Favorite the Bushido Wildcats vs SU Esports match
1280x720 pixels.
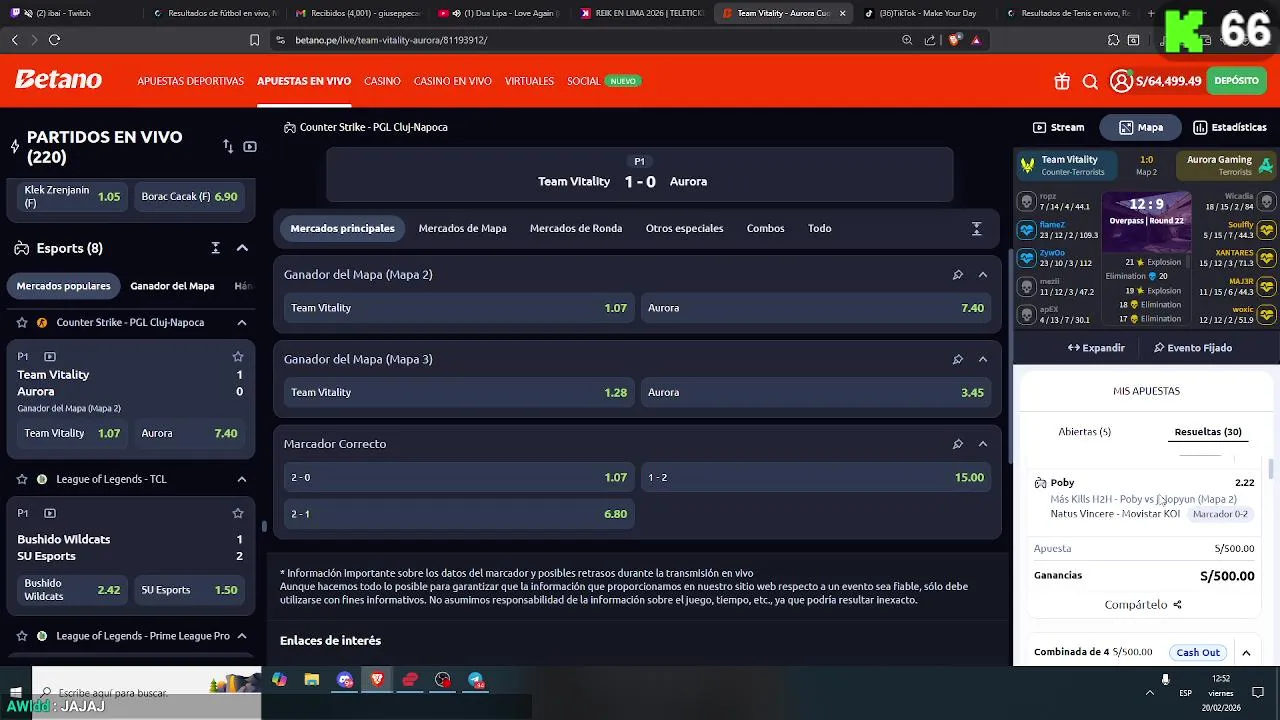point(238,513)
